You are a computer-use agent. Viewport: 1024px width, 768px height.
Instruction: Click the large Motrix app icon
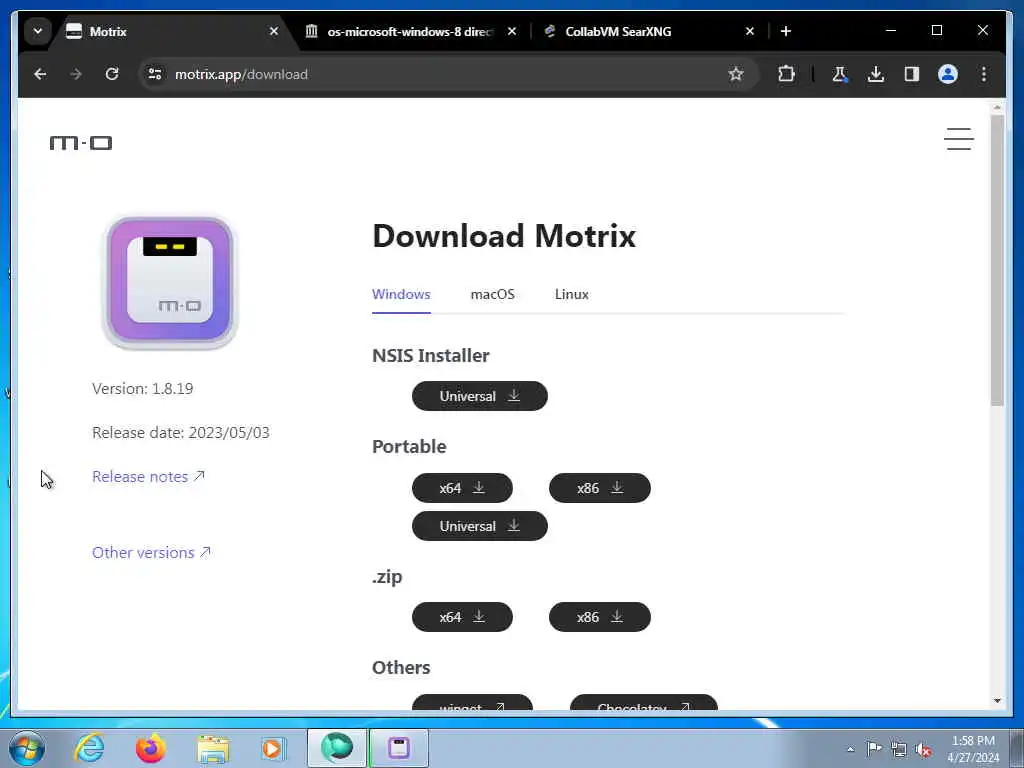(170, 282)
